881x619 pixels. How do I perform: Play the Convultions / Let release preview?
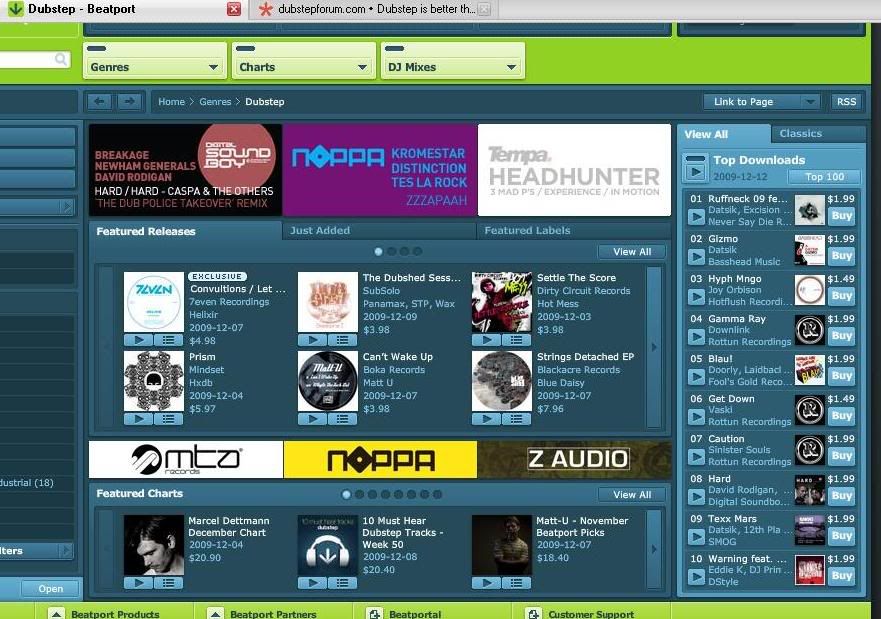pos(139,340)
